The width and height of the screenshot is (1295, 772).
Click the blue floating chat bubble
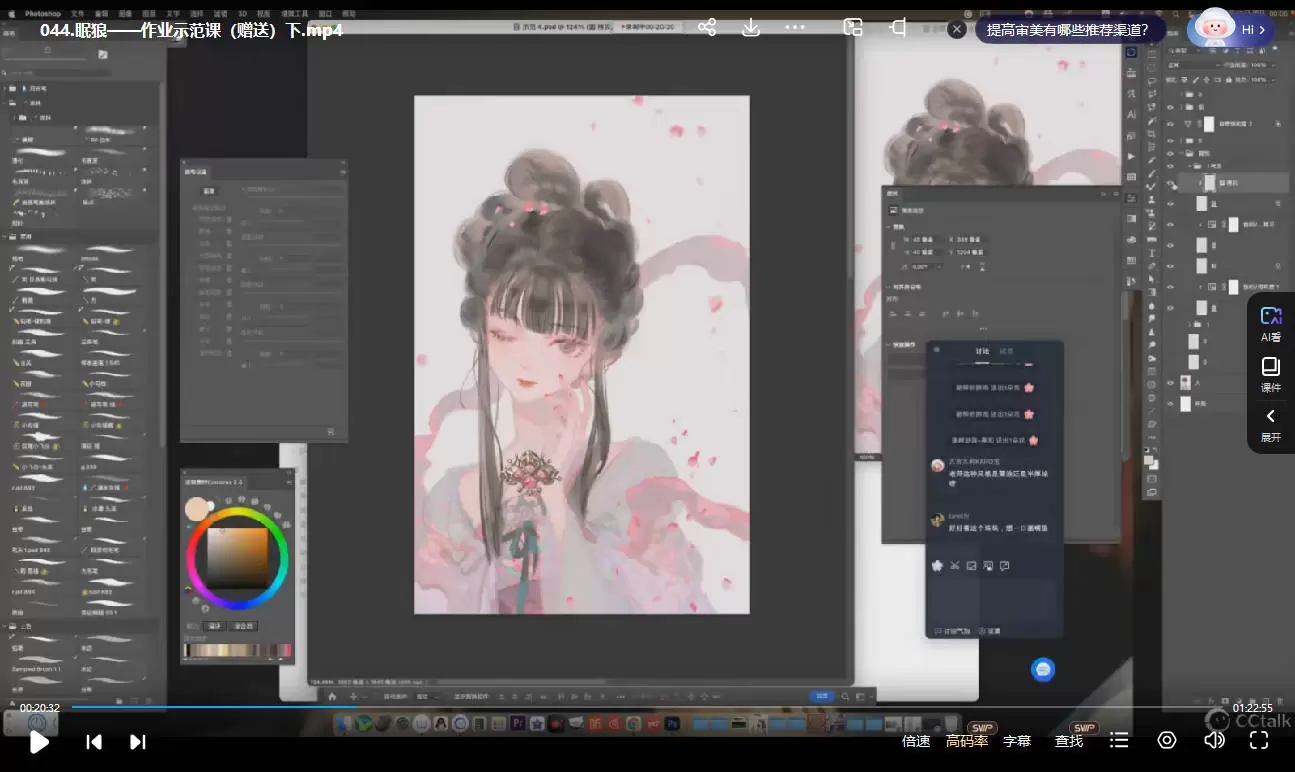pyautogui.click(x=1043, y=669)
